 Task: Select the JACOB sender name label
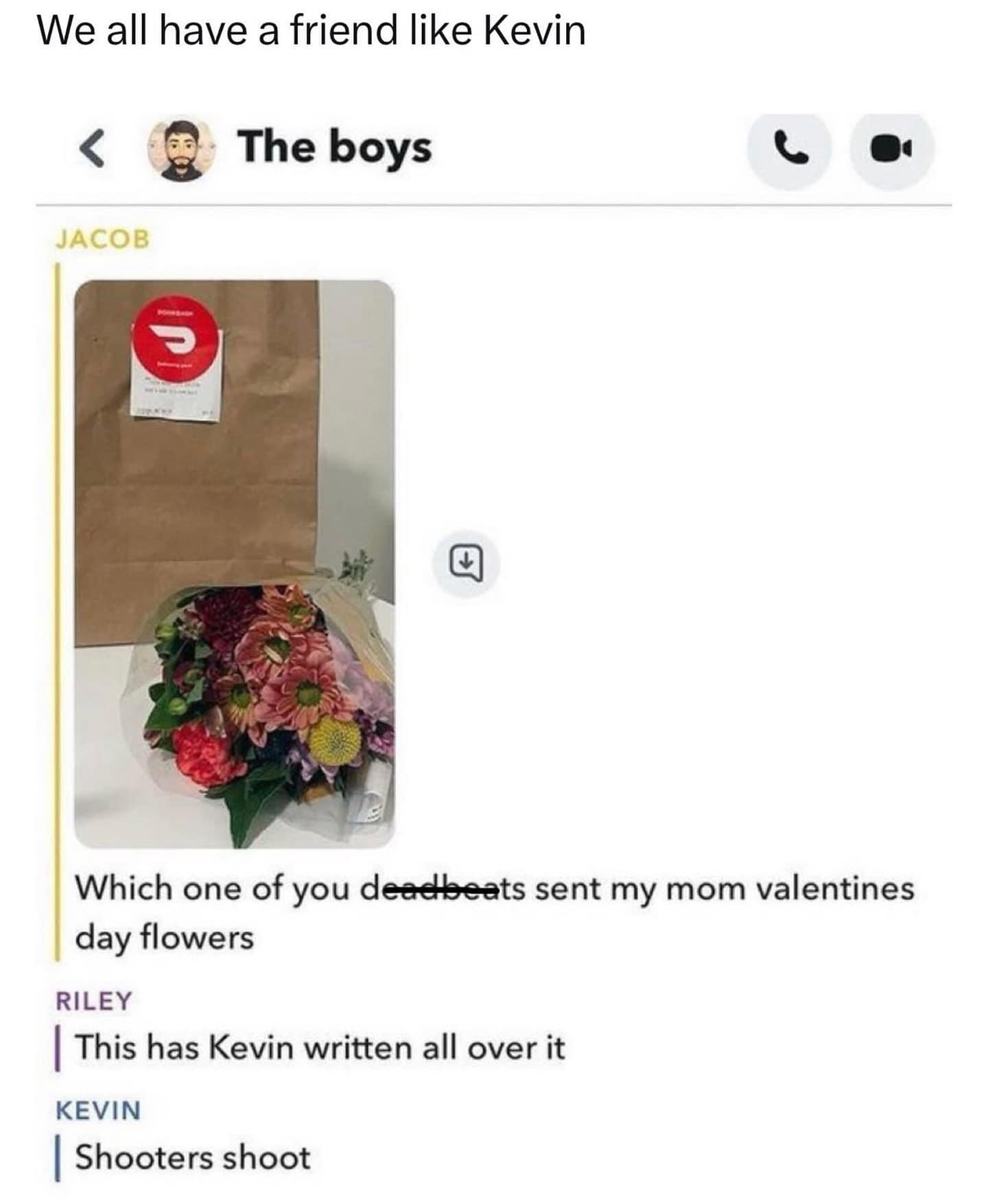(102, 239)
